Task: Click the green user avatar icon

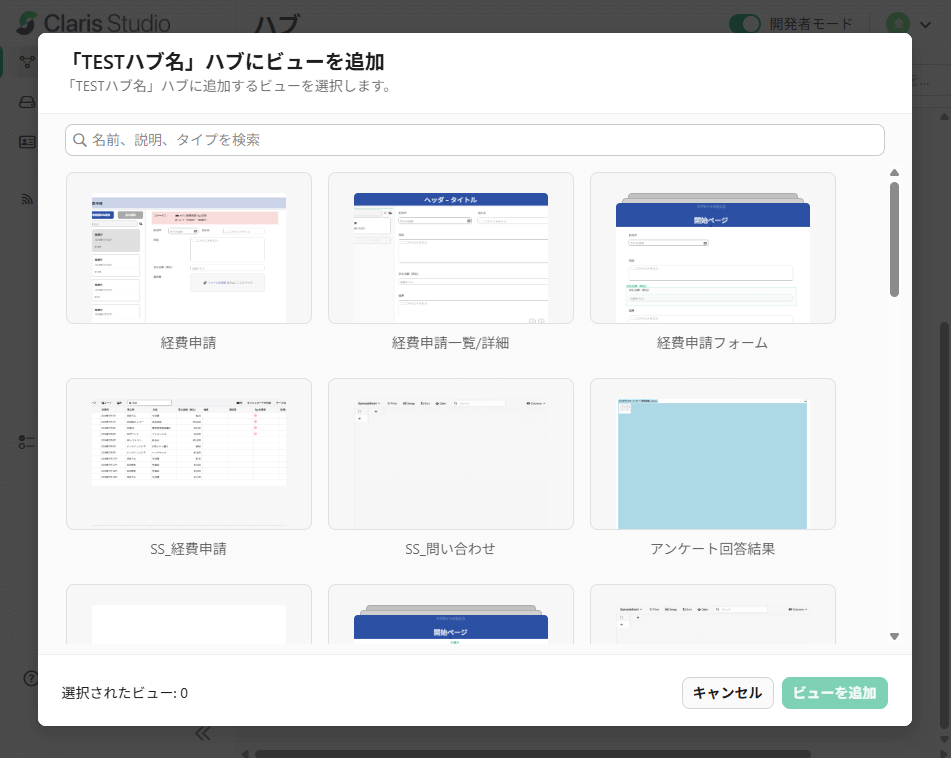Action: point(898,23)
